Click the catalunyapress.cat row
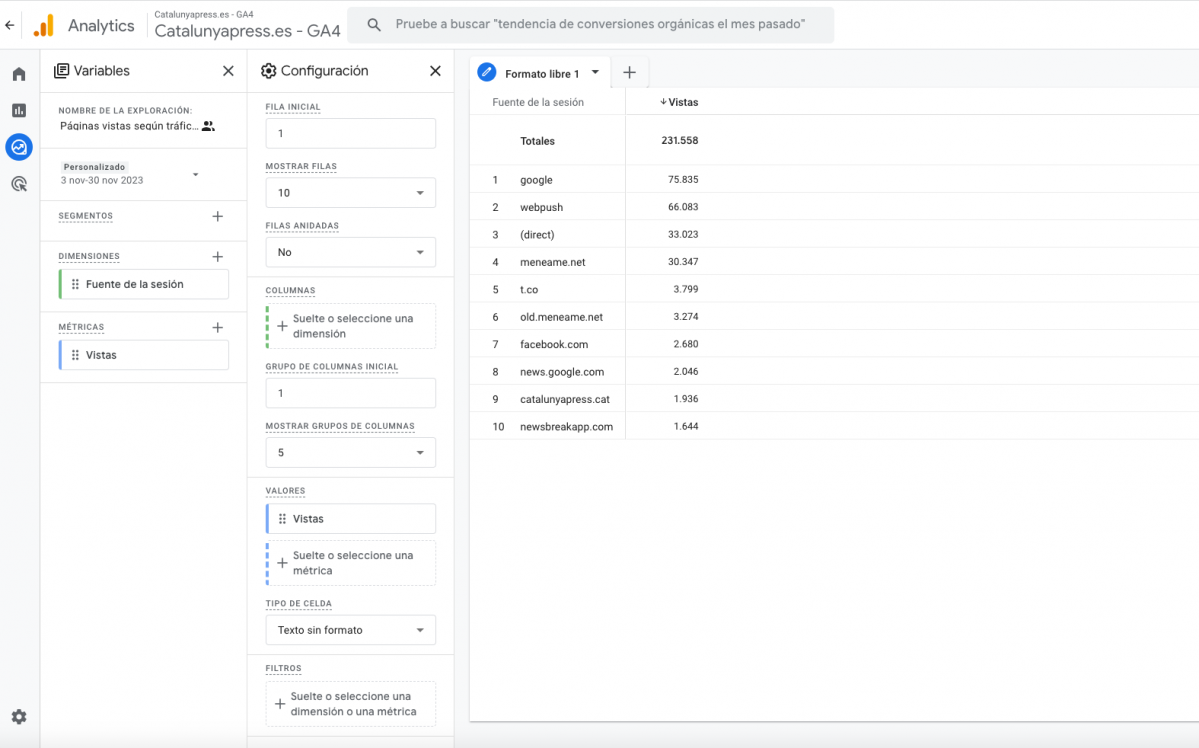Image resolution: width=1199 pixels, height=748 pixels. [x=833, y=399]
